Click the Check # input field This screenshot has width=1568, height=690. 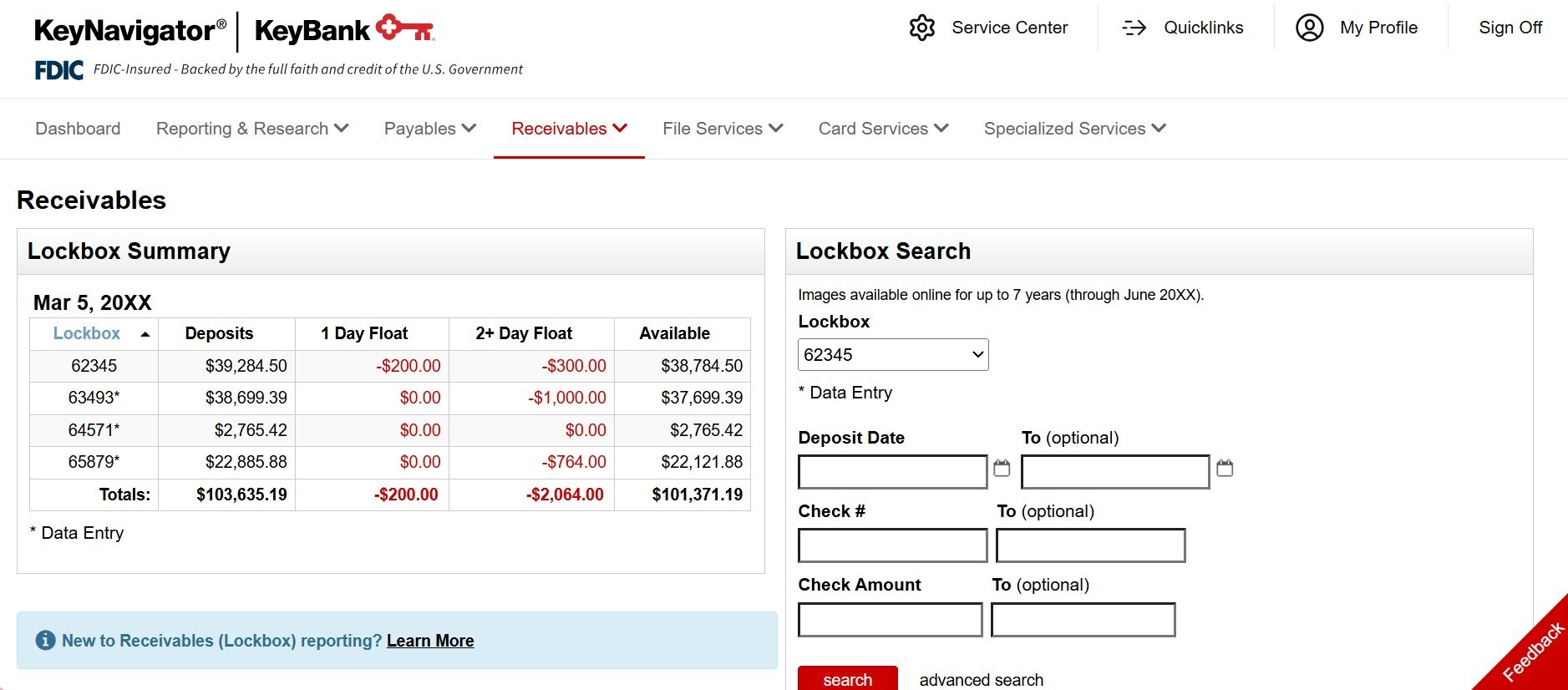coord(892,545)
